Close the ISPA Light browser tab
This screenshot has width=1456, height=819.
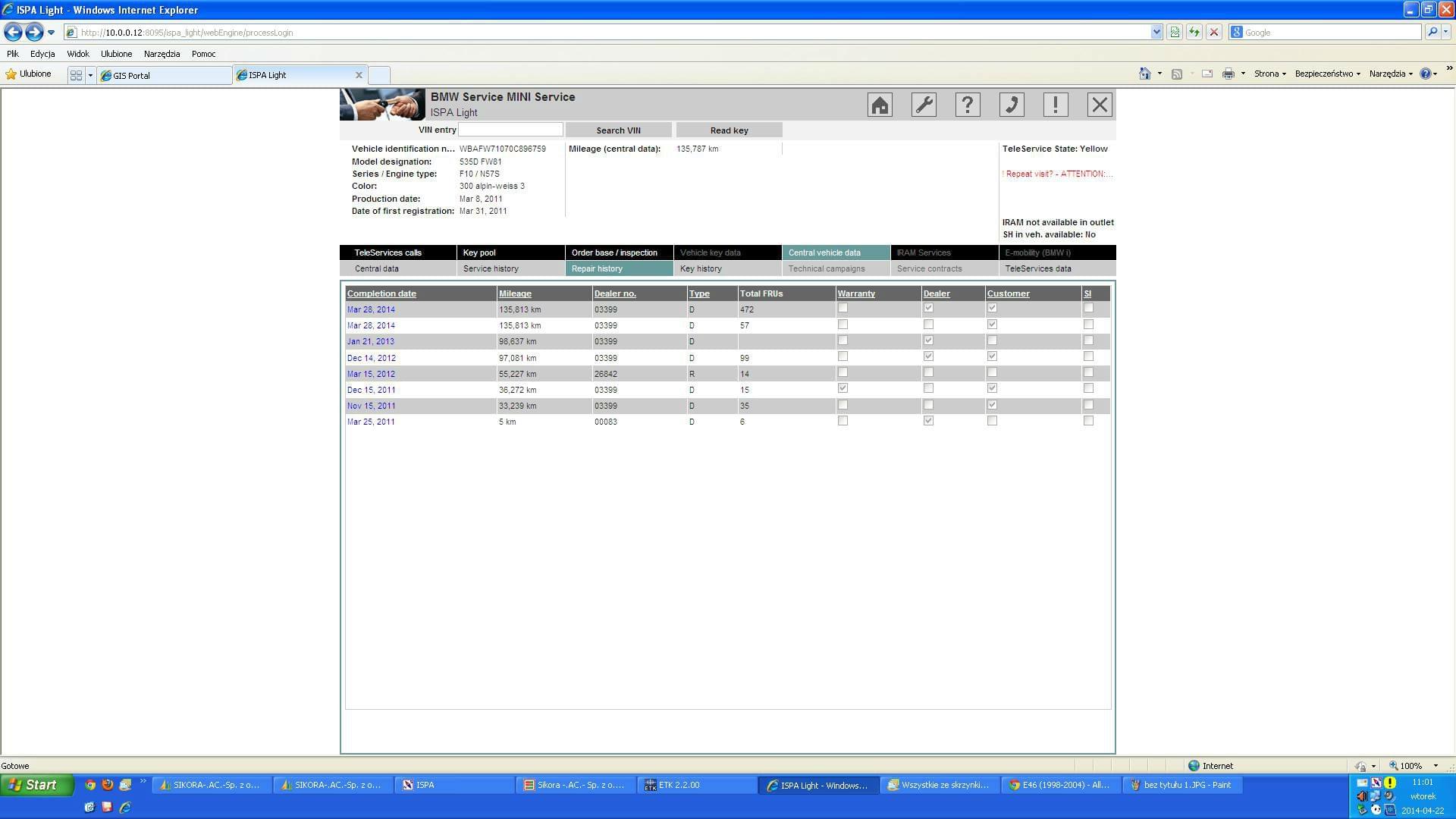point(359,75)
